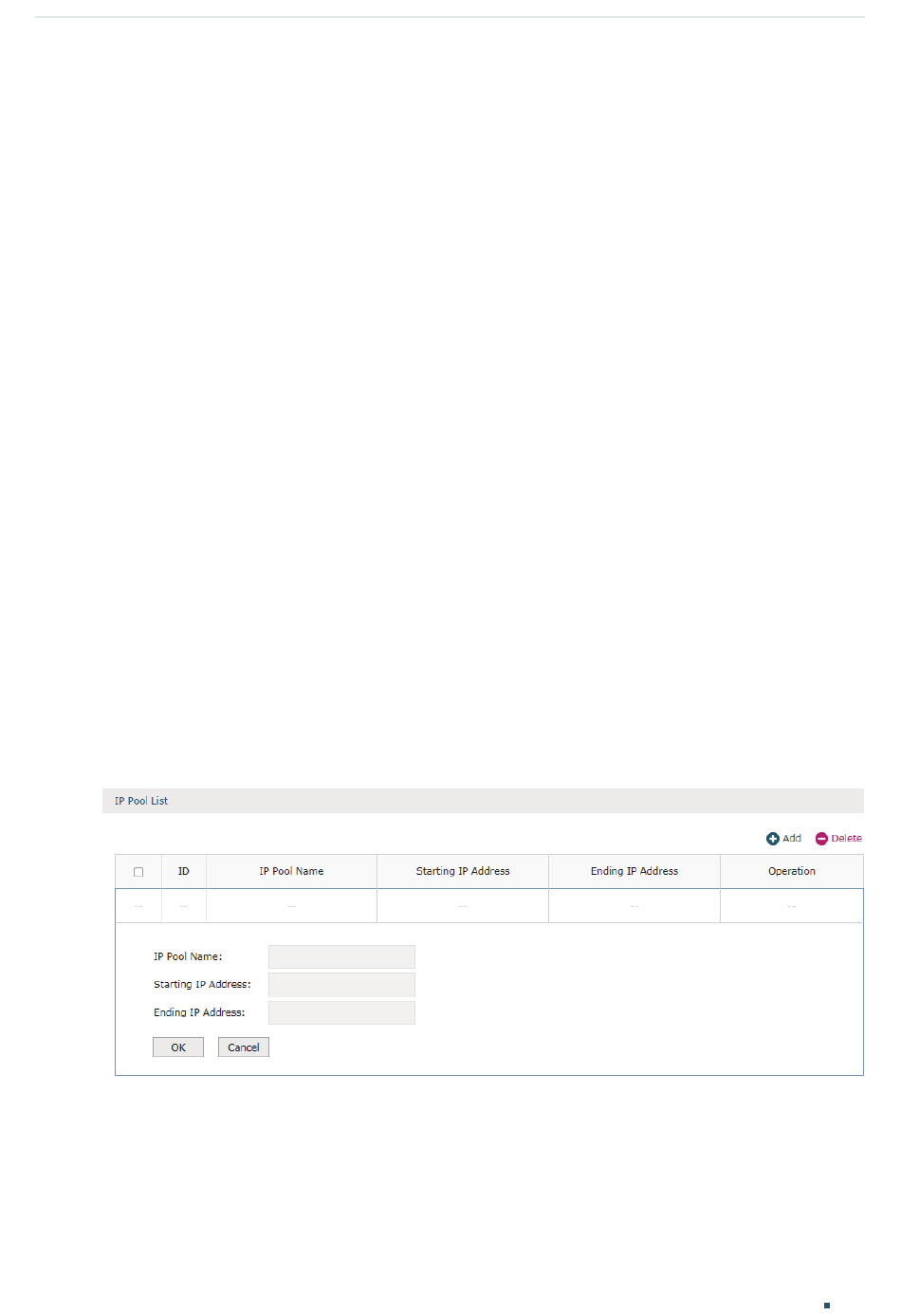Click the 'Ending IP Address:' form label

[199, 1013]
